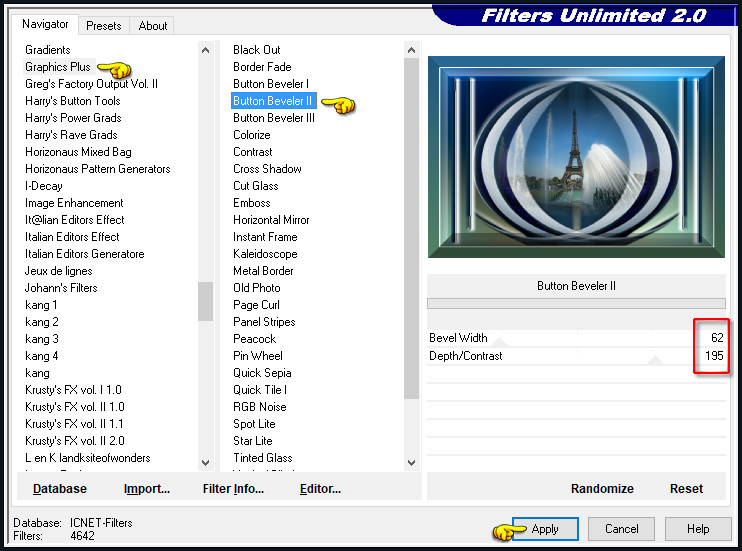Screen dimensions: 742x551
Task: Pick the Cut Glass filter
Action: tap(256, 186)
